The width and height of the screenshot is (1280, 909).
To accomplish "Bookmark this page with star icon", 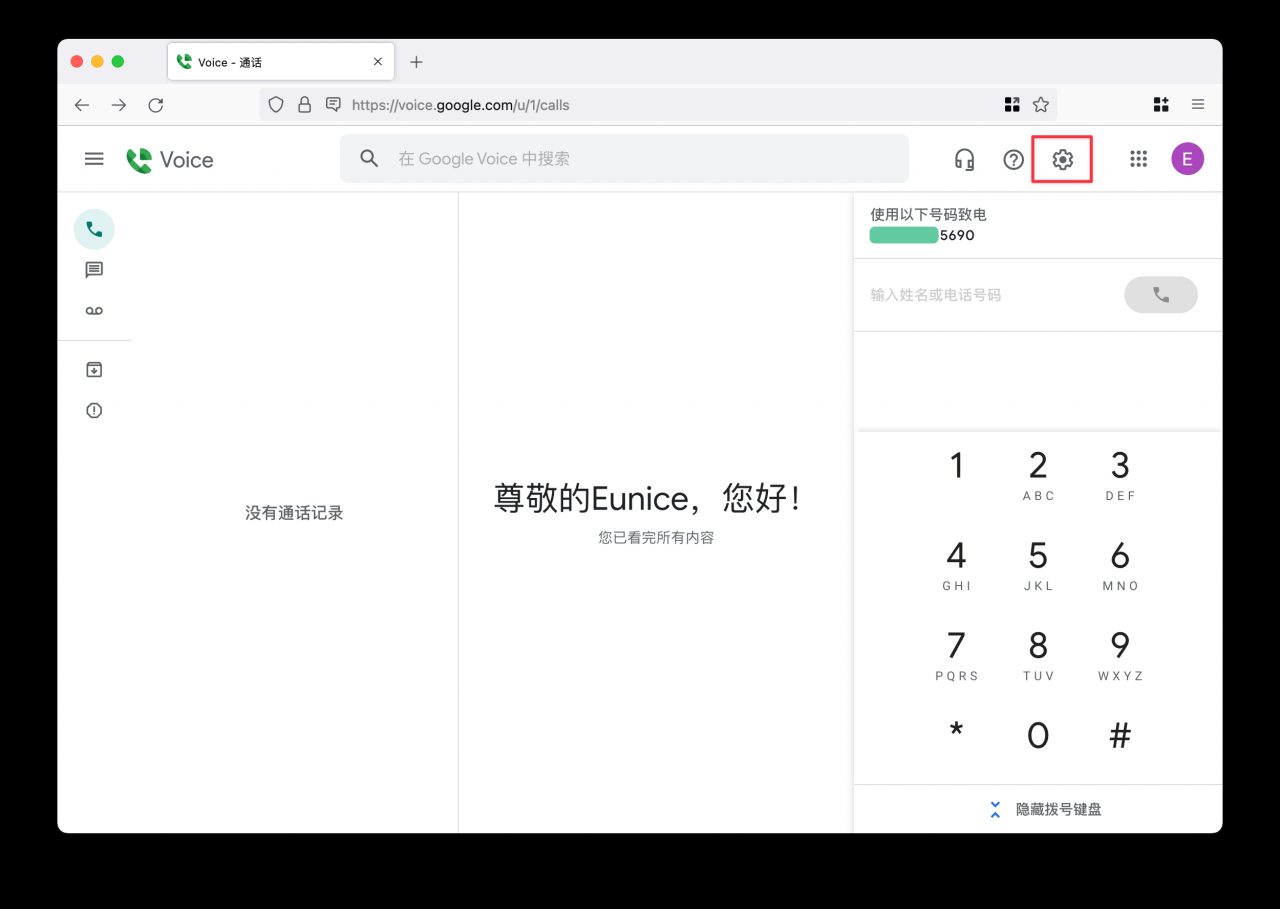I will 1040,105.
